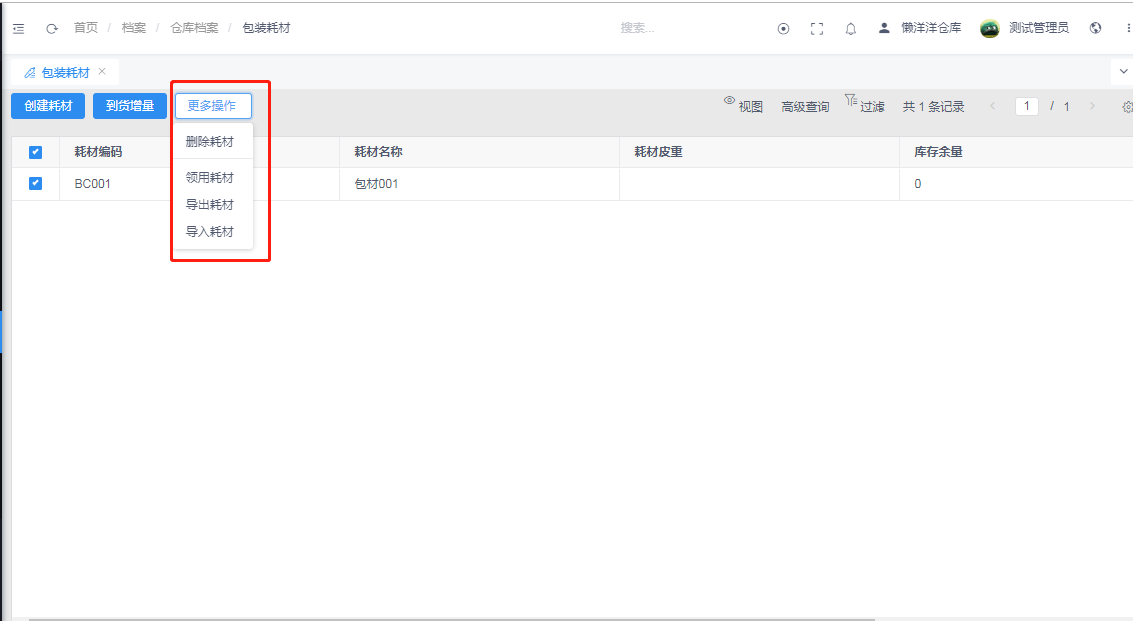Open the 更多操作 dropdown
Image resolution: width=1133 pixels, height=621 pixels.
click(x=213, y=106)
